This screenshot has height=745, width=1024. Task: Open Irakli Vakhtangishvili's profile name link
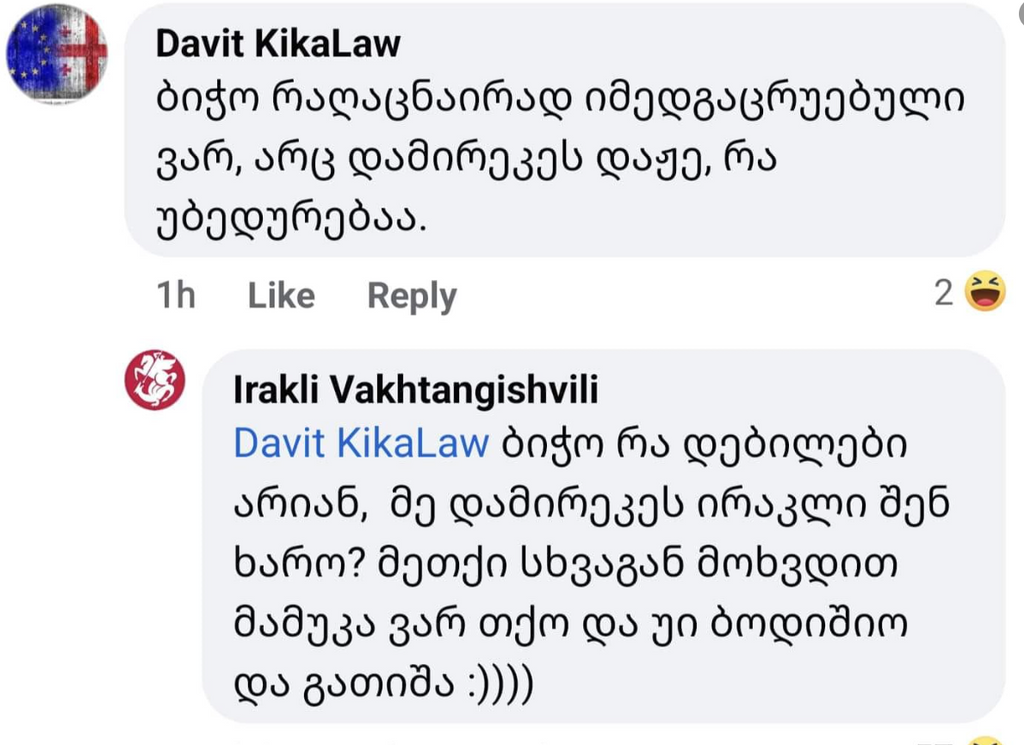(415, 391)
